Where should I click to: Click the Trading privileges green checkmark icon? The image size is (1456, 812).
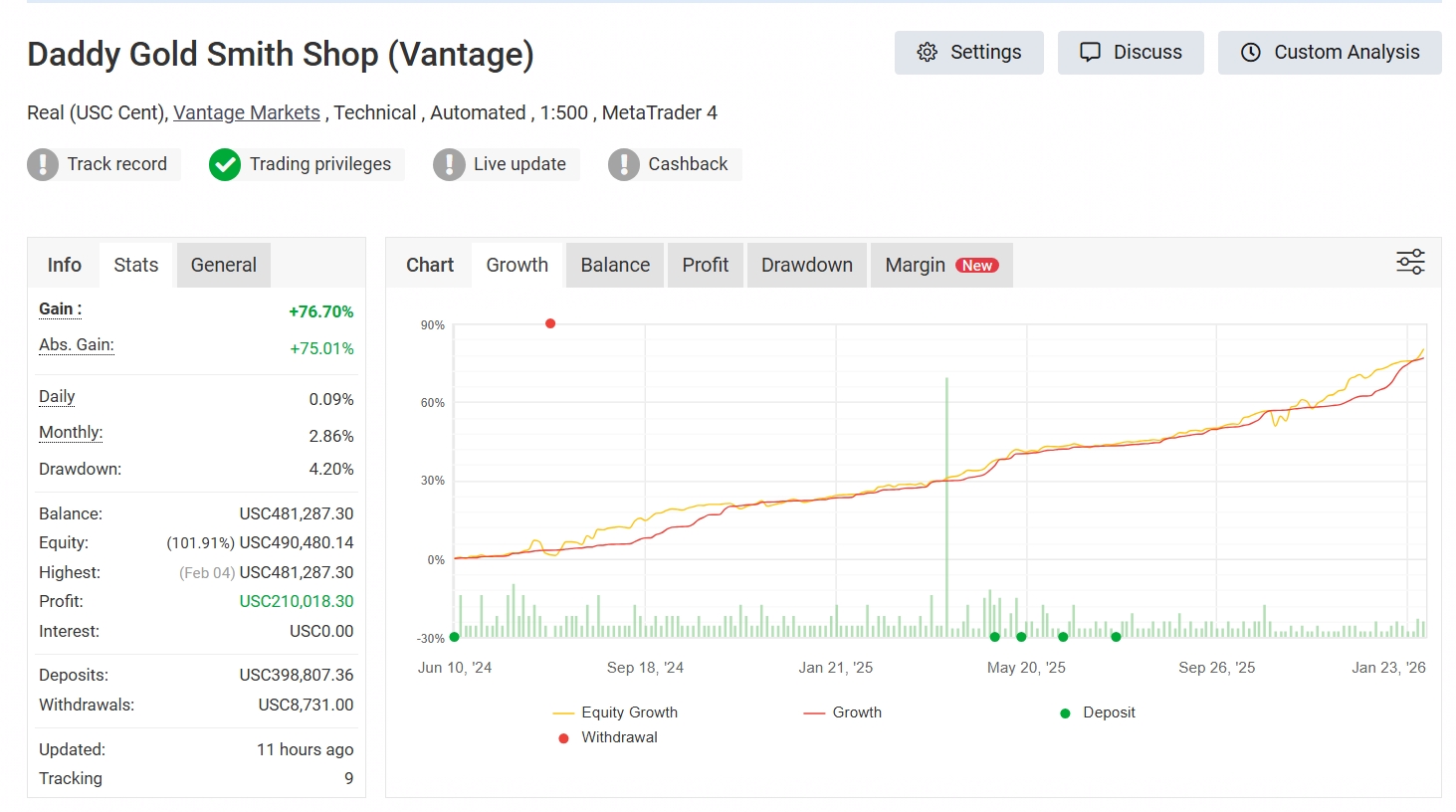tap(224, 164)
